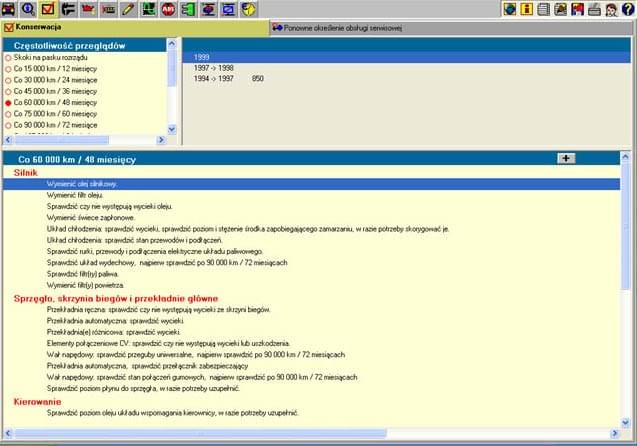
Task: Open the yellow information 'i' icon
Action: (526, 9)
